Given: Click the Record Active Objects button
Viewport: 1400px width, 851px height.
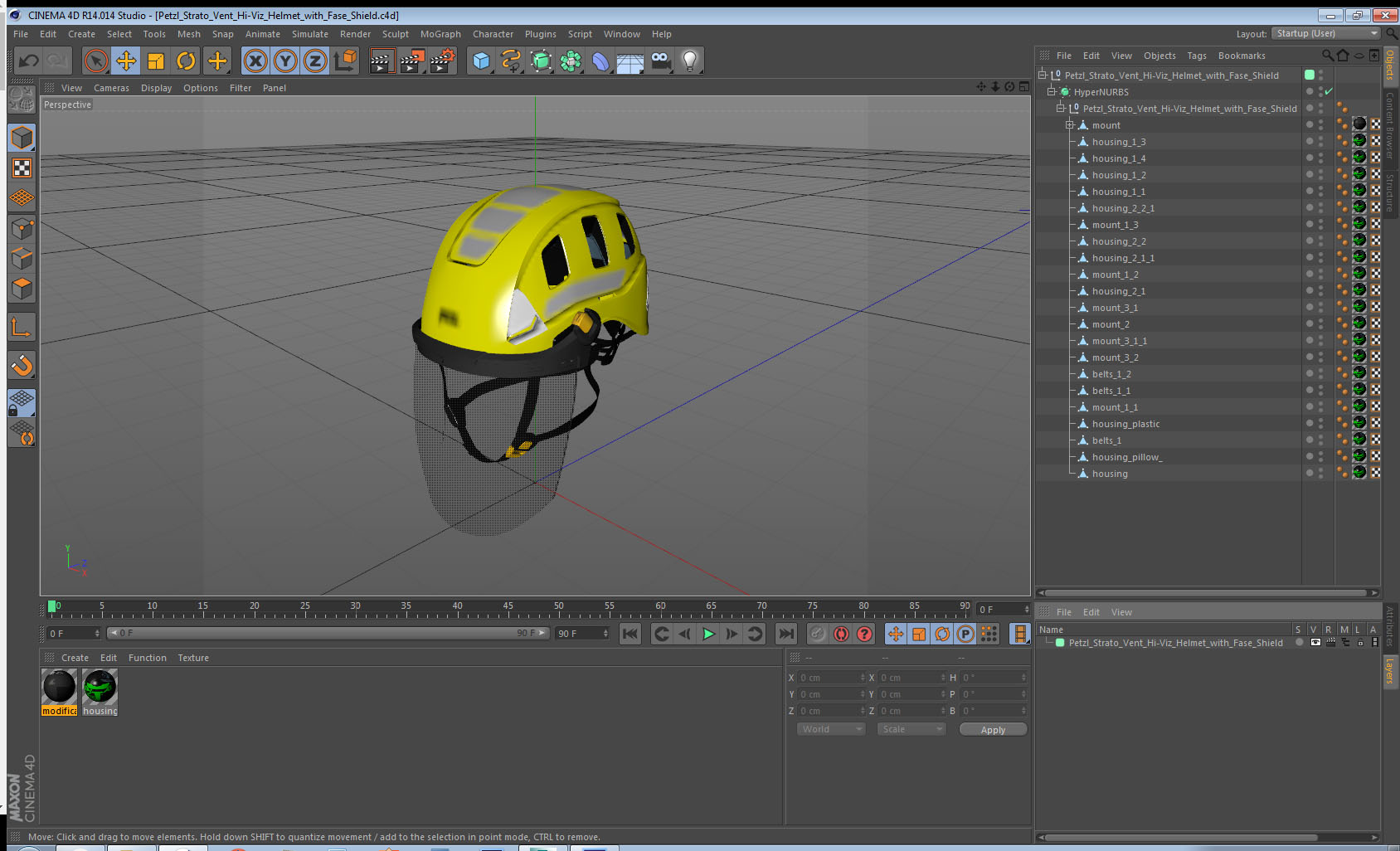Looking at the screenshot, I should pos(818,634).
